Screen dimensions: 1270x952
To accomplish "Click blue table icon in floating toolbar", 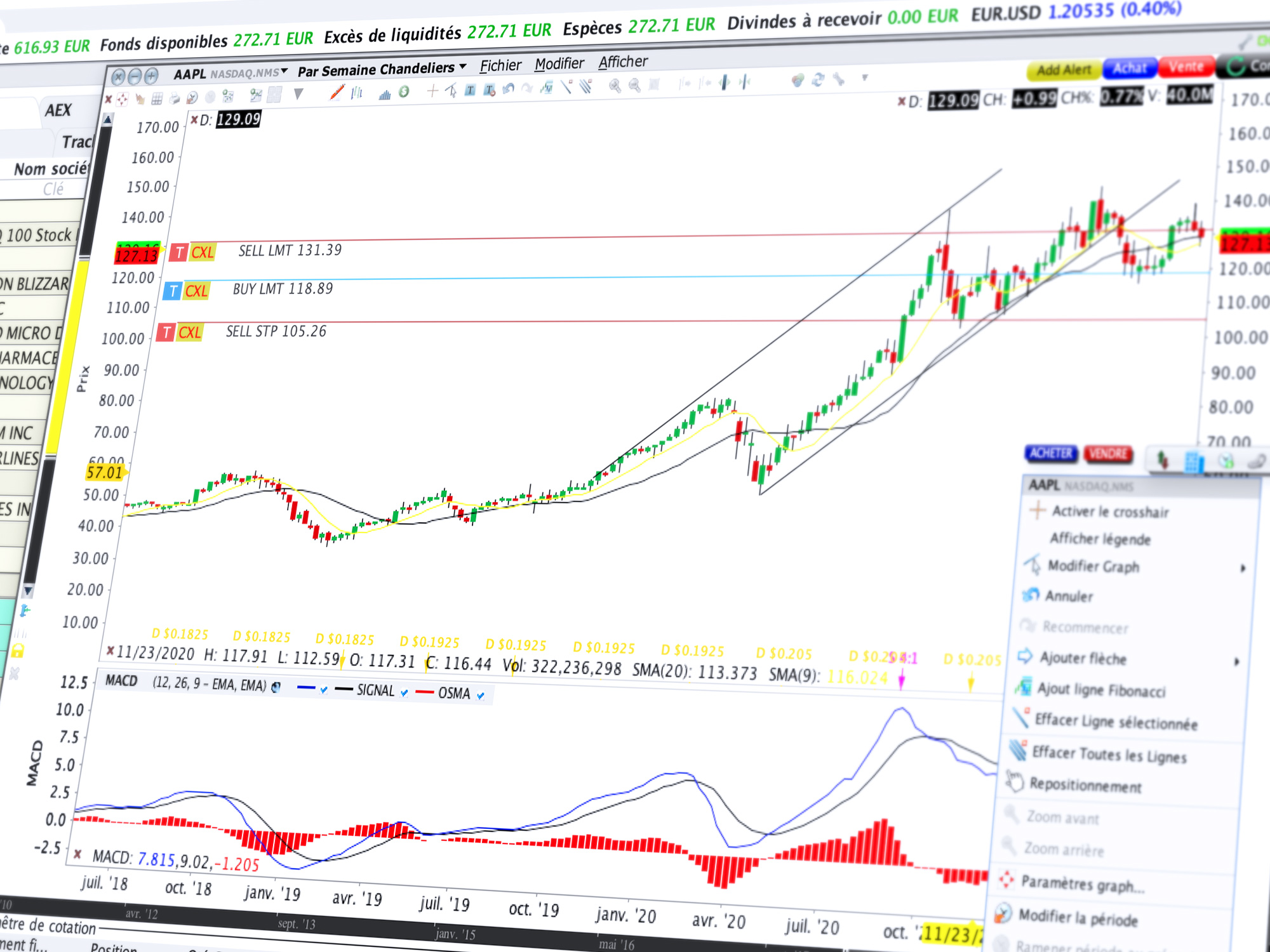I will pos(1194,461).
